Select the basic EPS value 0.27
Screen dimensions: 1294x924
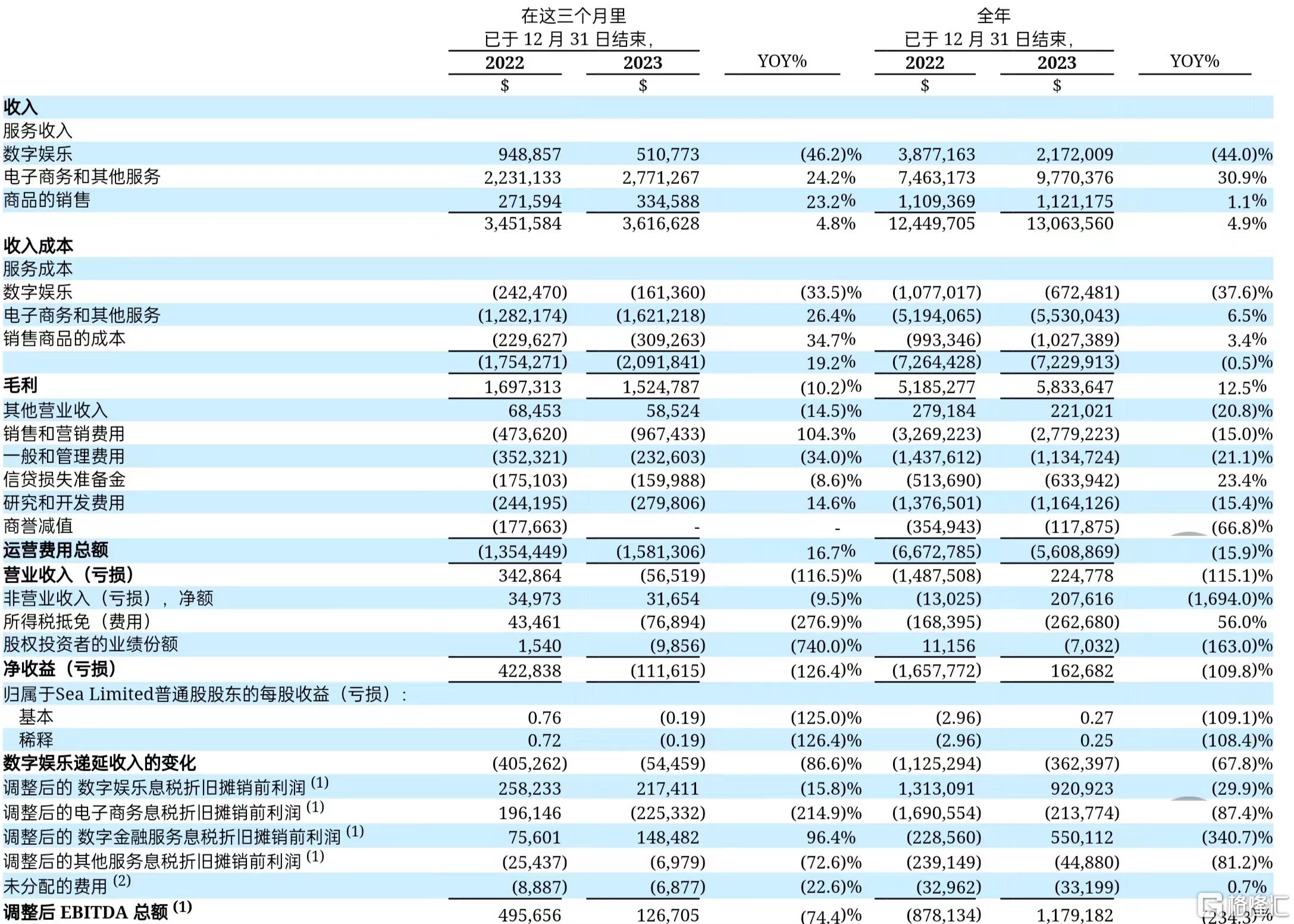[x=1096, y=718]
